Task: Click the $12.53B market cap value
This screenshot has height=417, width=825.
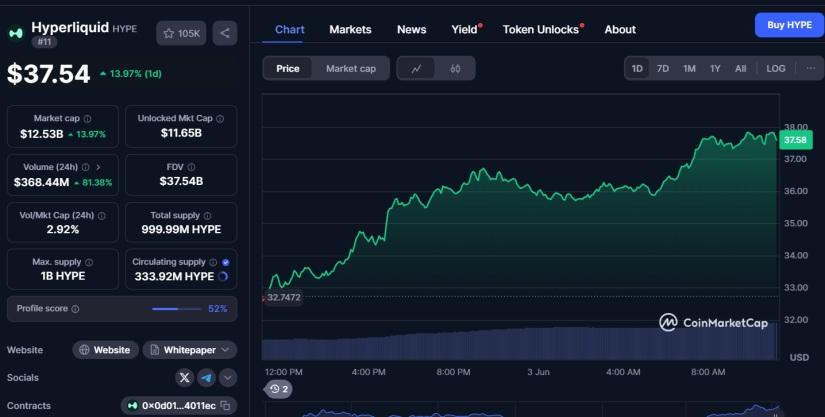Action: coord(42,134)
